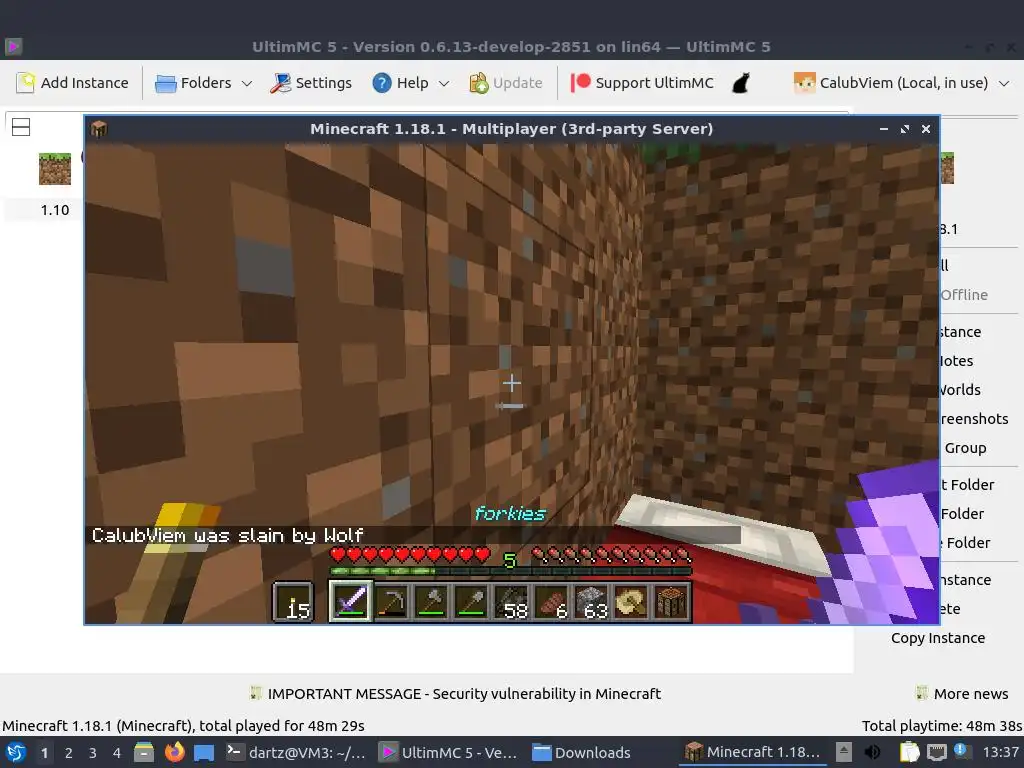Click More news button
The height and width of the screenshot is (768, 1024).
click(x=962, y=694)
